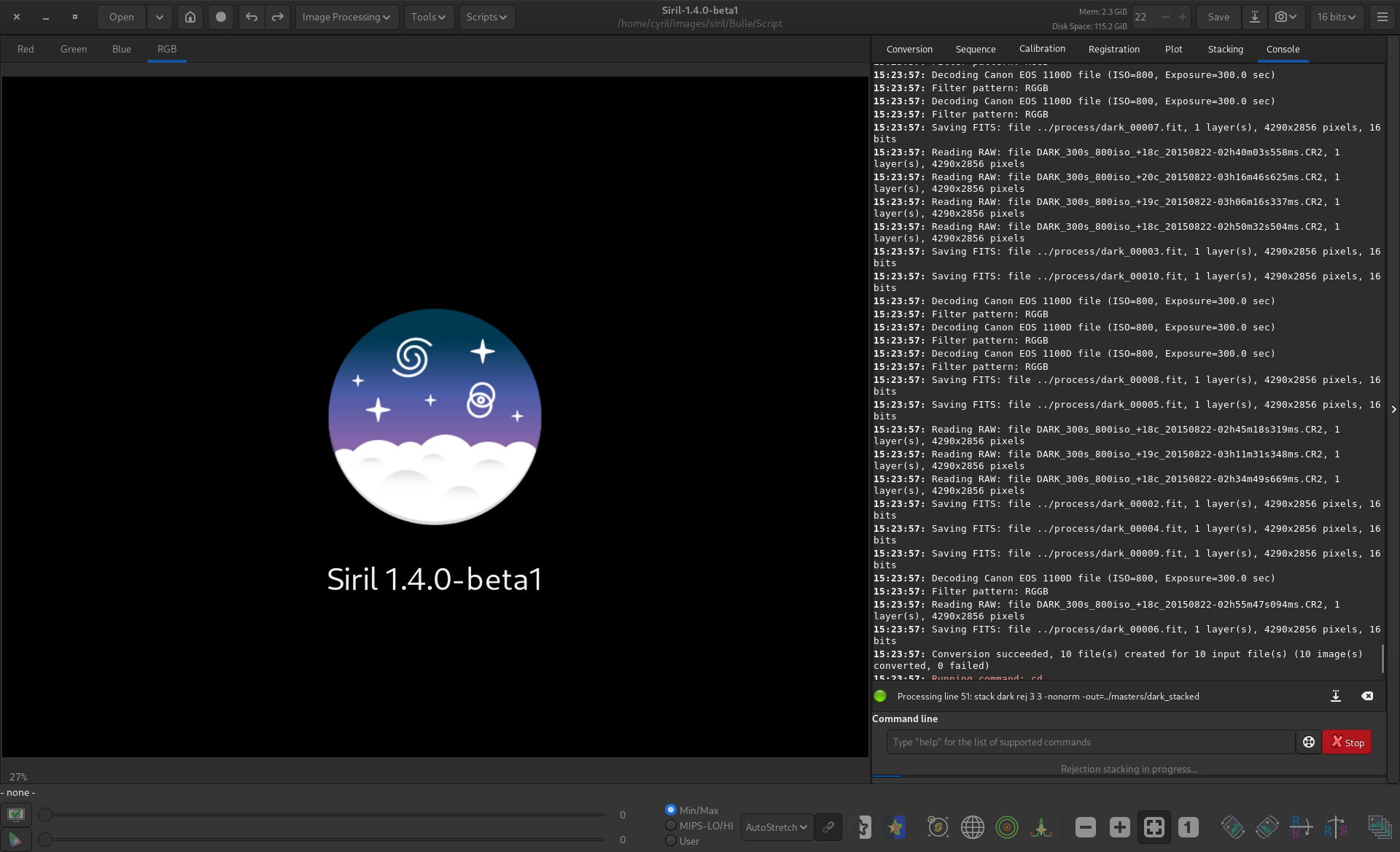
Task: Collapse the right panel with the chevron
Action: click(x=1393, y=409)
